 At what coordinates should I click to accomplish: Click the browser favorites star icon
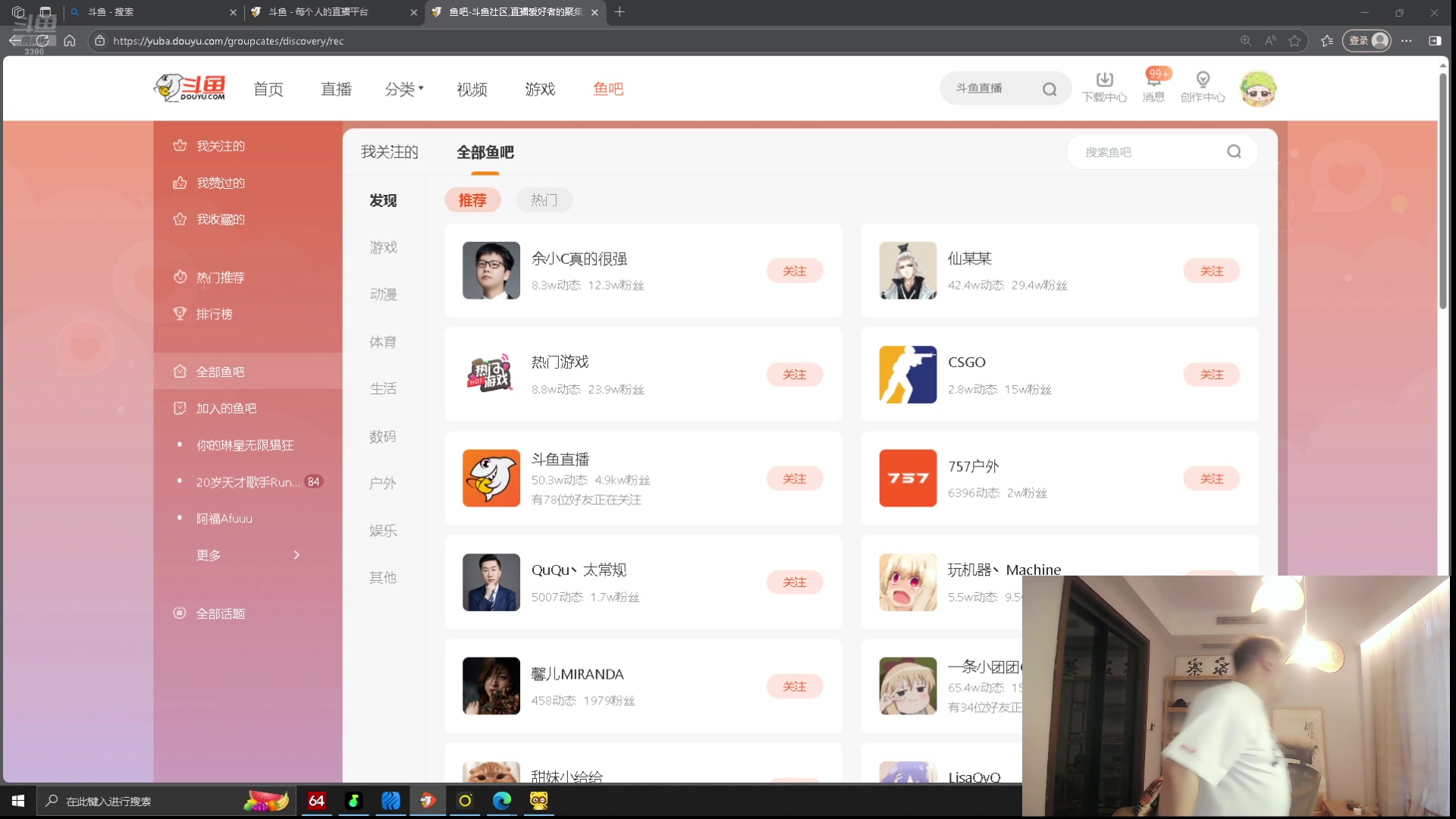[1294, 41]
